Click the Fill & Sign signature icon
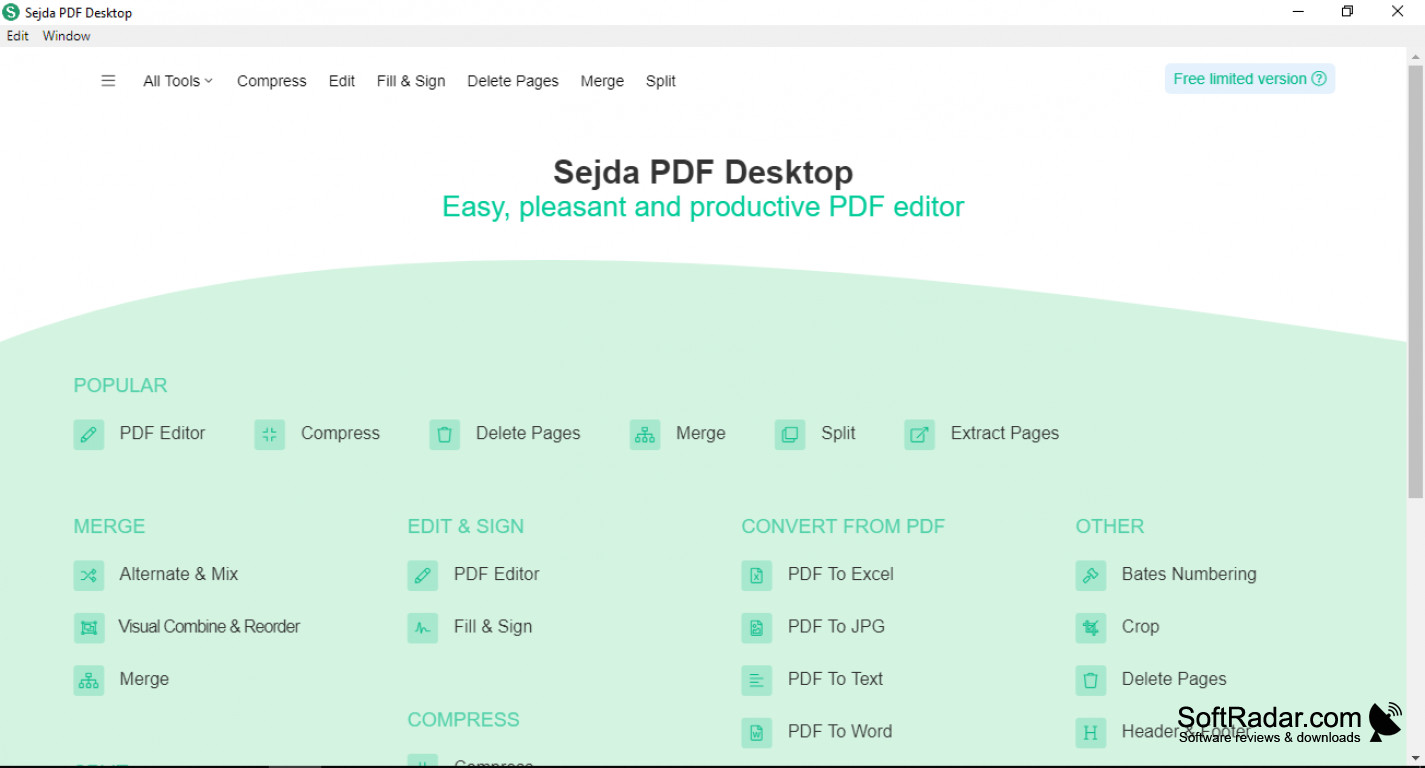The height and width of the screenshot is (768, 1425). click(x=423, y=628)
